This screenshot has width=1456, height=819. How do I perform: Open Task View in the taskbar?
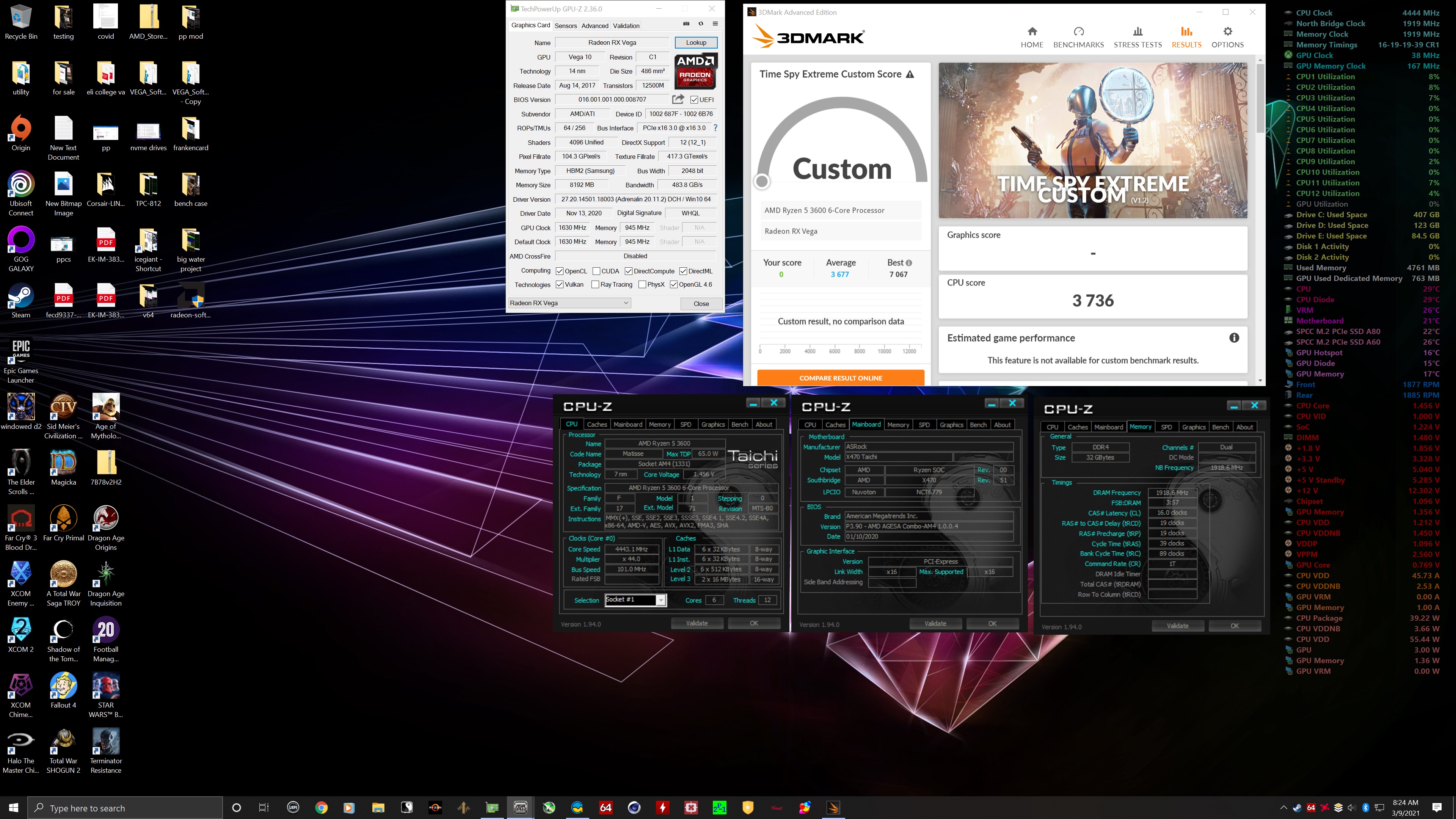pos(264,808)
